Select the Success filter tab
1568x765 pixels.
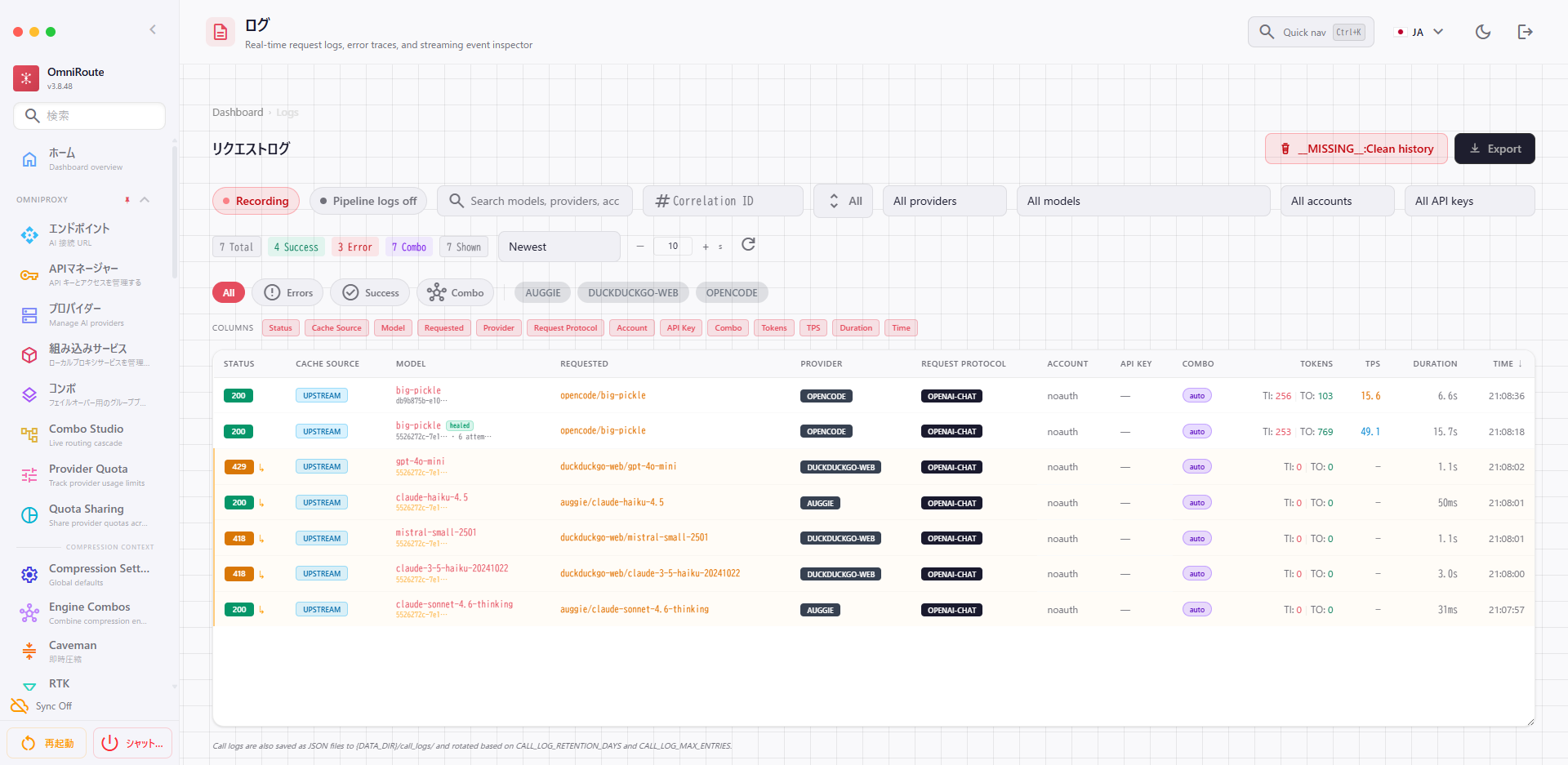point(370,292)
